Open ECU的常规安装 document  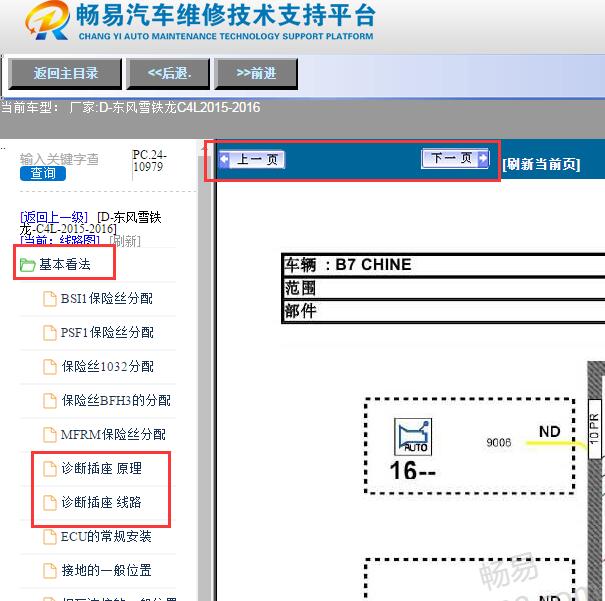(x=106, y=536)
